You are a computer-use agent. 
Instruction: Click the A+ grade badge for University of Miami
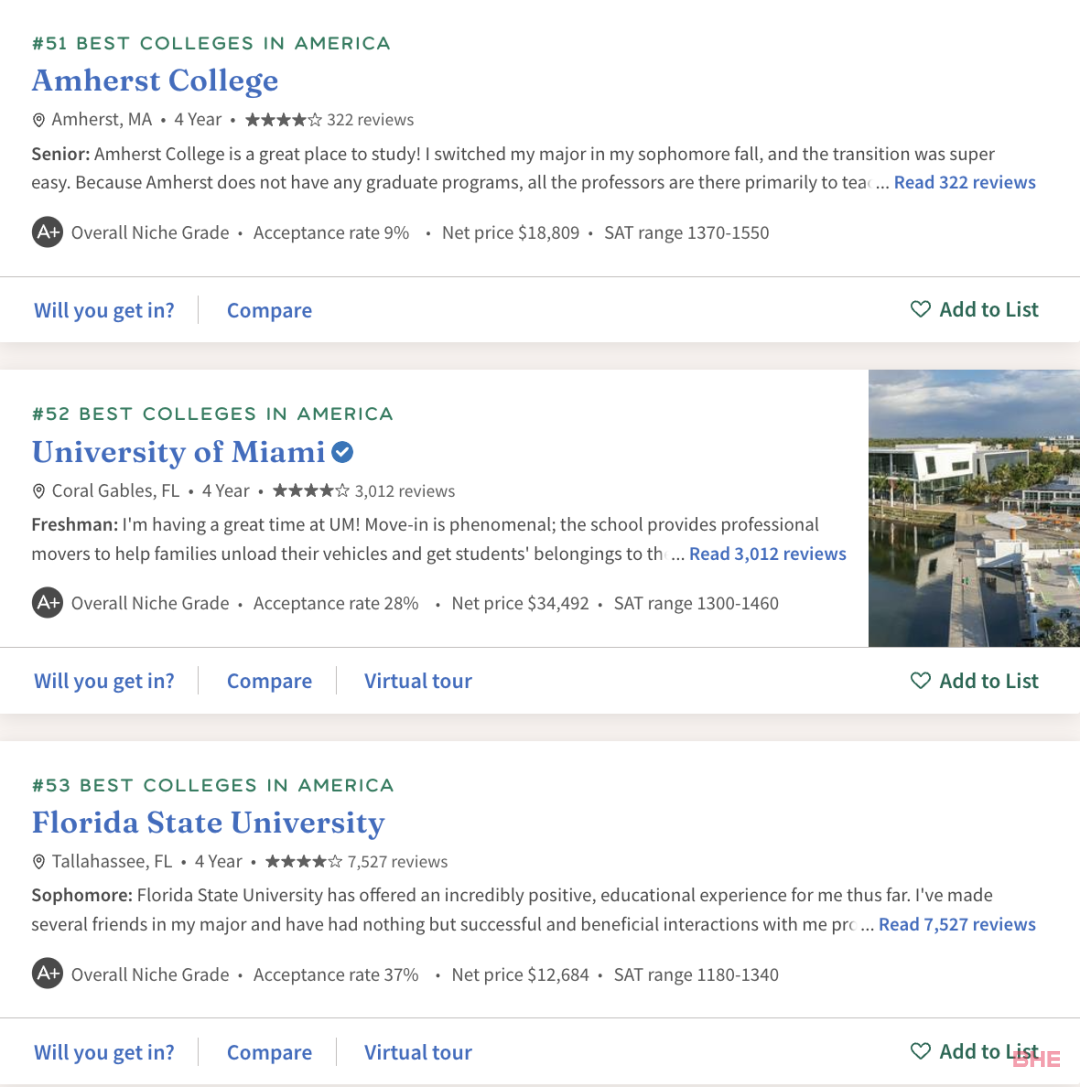point(47,603)
